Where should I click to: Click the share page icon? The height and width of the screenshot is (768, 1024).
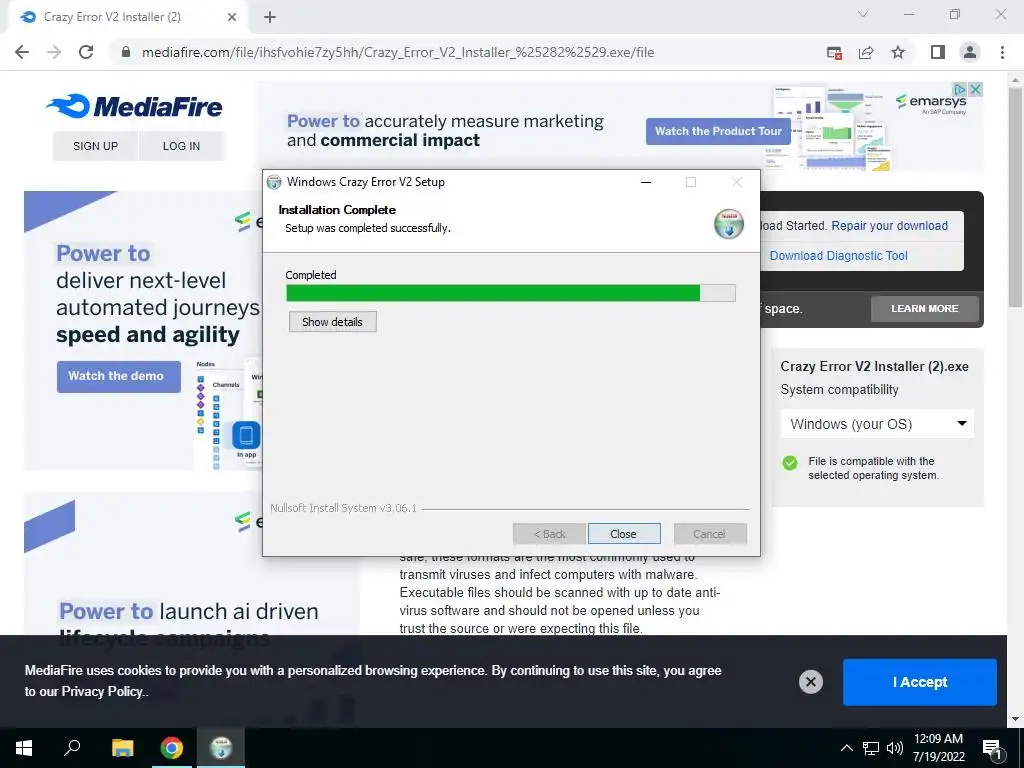[x=866, y=53]
